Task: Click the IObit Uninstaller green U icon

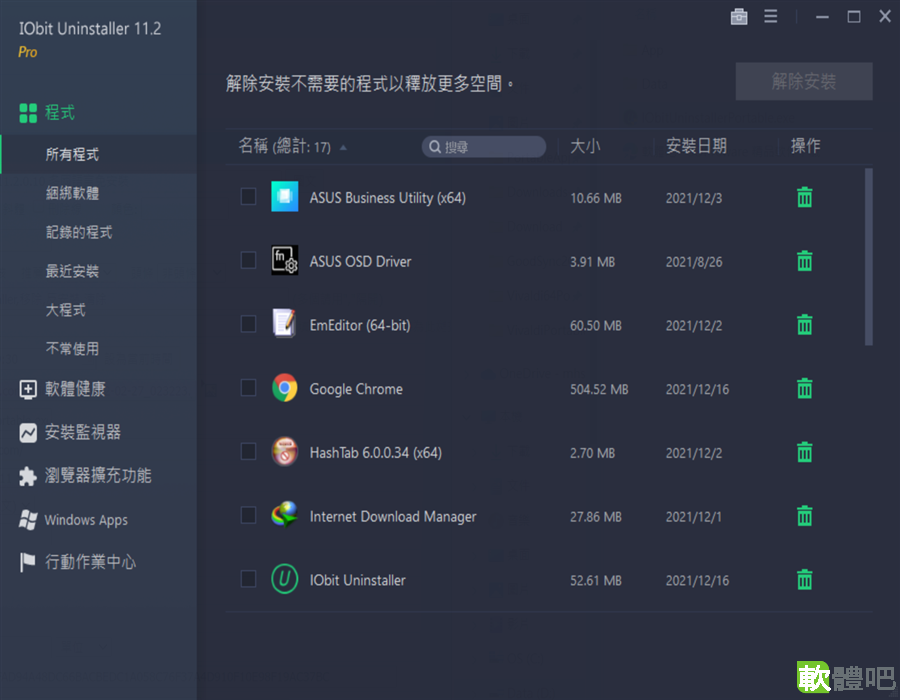Action: point(285,579)
